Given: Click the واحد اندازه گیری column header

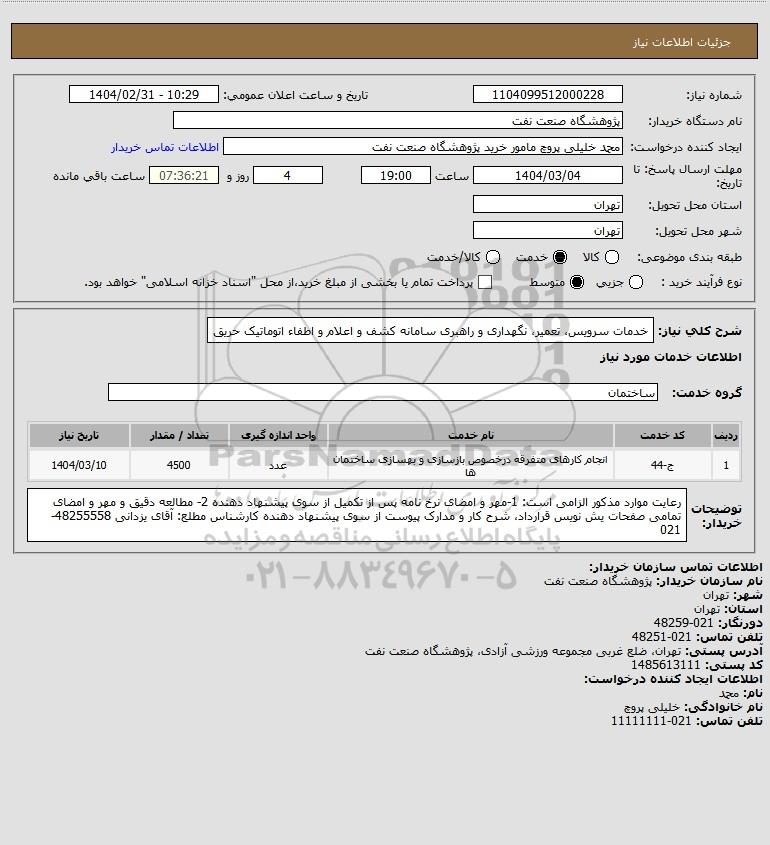Looking at the screenshot, I should (278, 435).
